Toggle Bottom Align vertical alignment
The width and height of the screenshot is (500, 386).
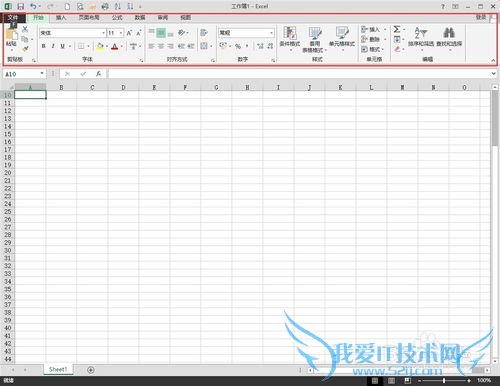(170, 33)
